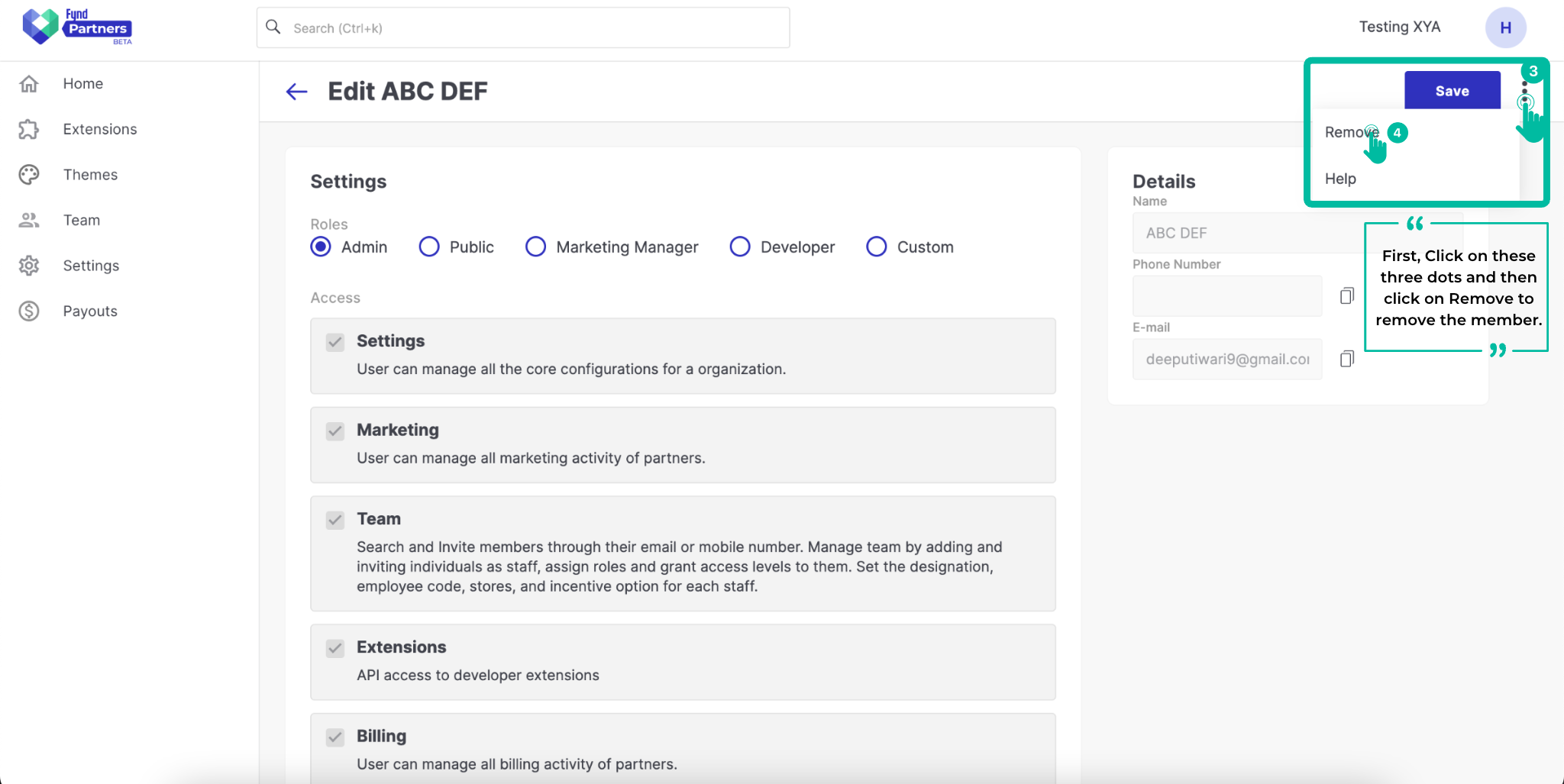Click text 'API access to developer extensions'
Viewport: 1564px width, 784px height.
tap(478, 675)
